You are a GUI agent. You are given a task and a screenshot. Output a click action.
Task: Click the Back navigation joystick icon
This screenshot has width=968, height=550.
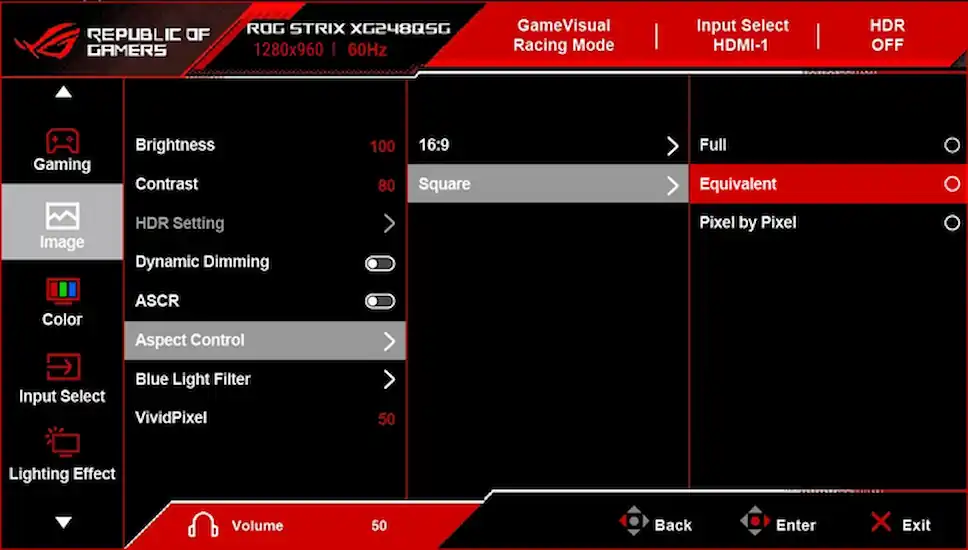634,523
